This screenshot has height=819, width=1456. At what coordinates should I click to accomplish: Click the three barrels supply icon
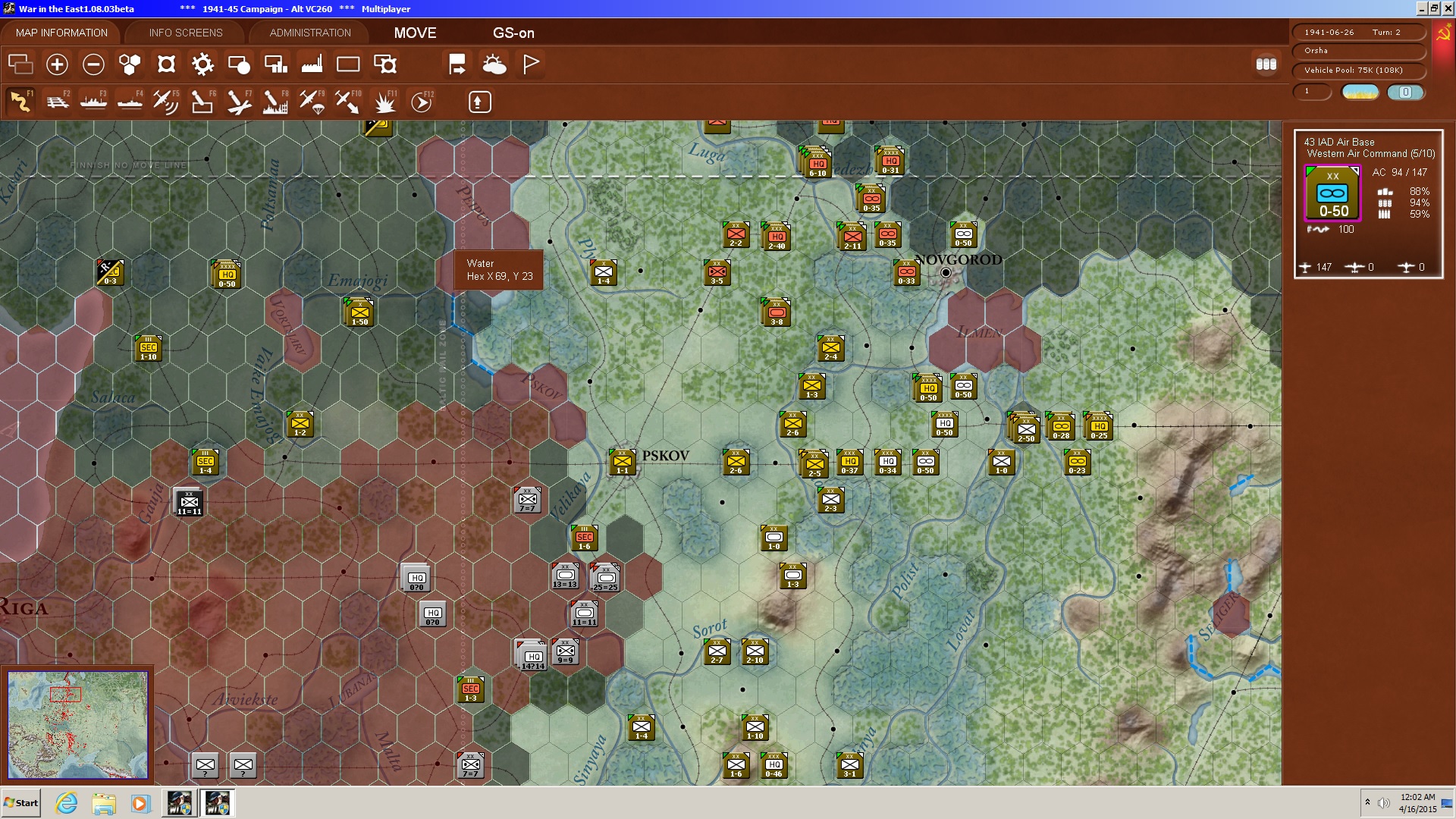(1266, 64)
